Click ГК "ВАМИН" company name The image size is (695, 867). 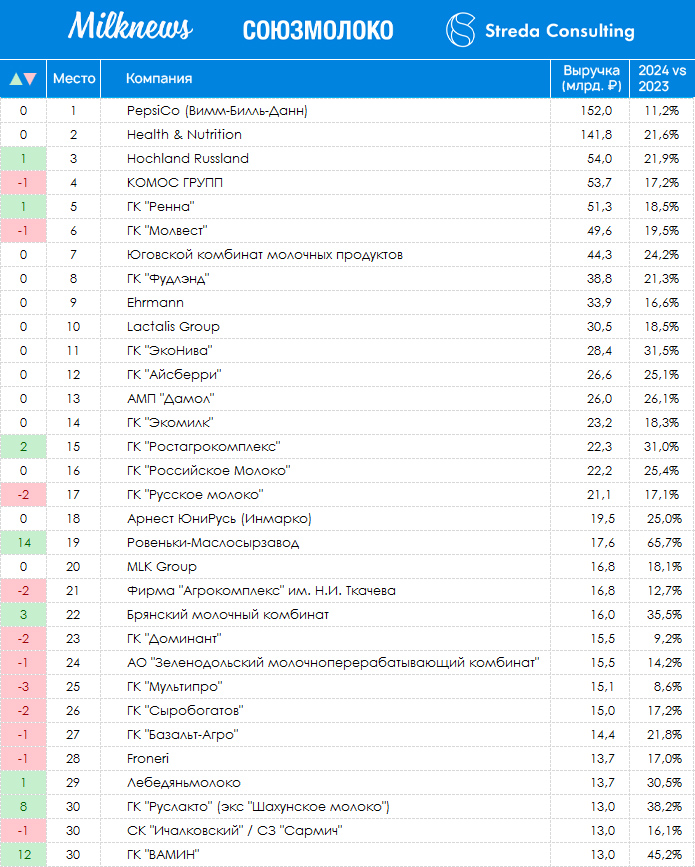click(x=163, y=855)
